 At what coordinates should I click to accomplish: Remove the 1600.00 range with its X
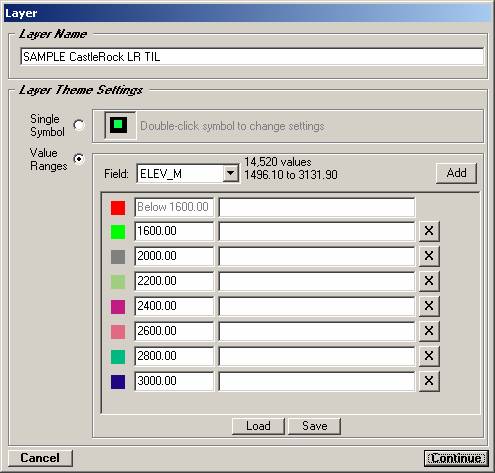coord(429,231)
